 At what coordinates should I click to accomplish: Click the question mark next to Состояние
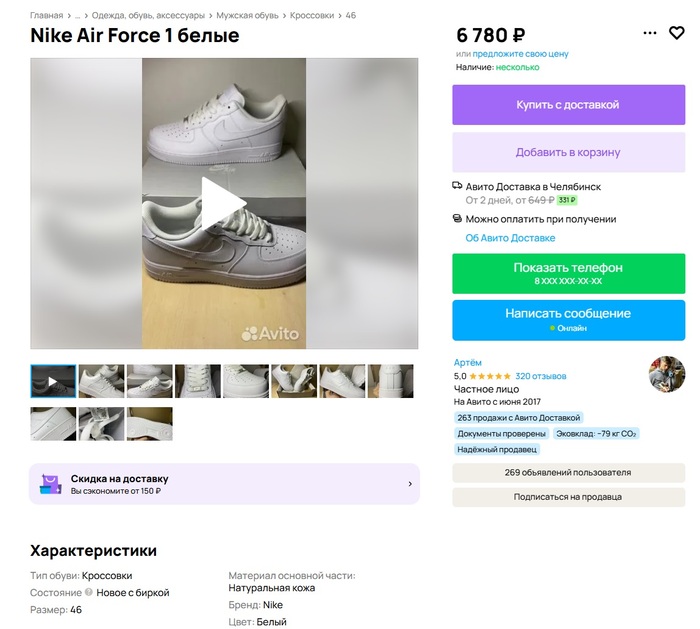pos(89,592)
